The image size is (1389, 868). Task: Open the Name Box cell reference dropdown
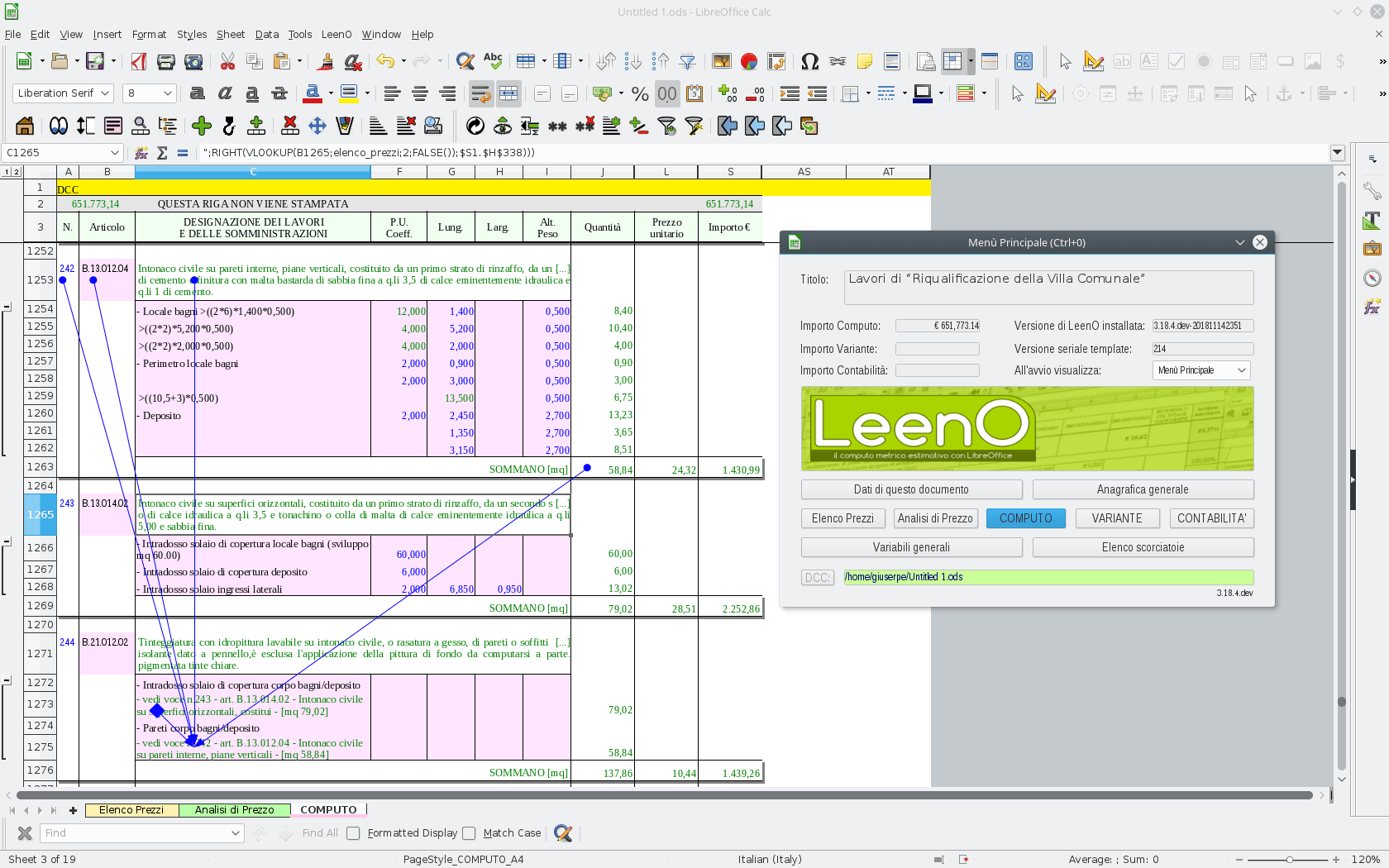114,153
